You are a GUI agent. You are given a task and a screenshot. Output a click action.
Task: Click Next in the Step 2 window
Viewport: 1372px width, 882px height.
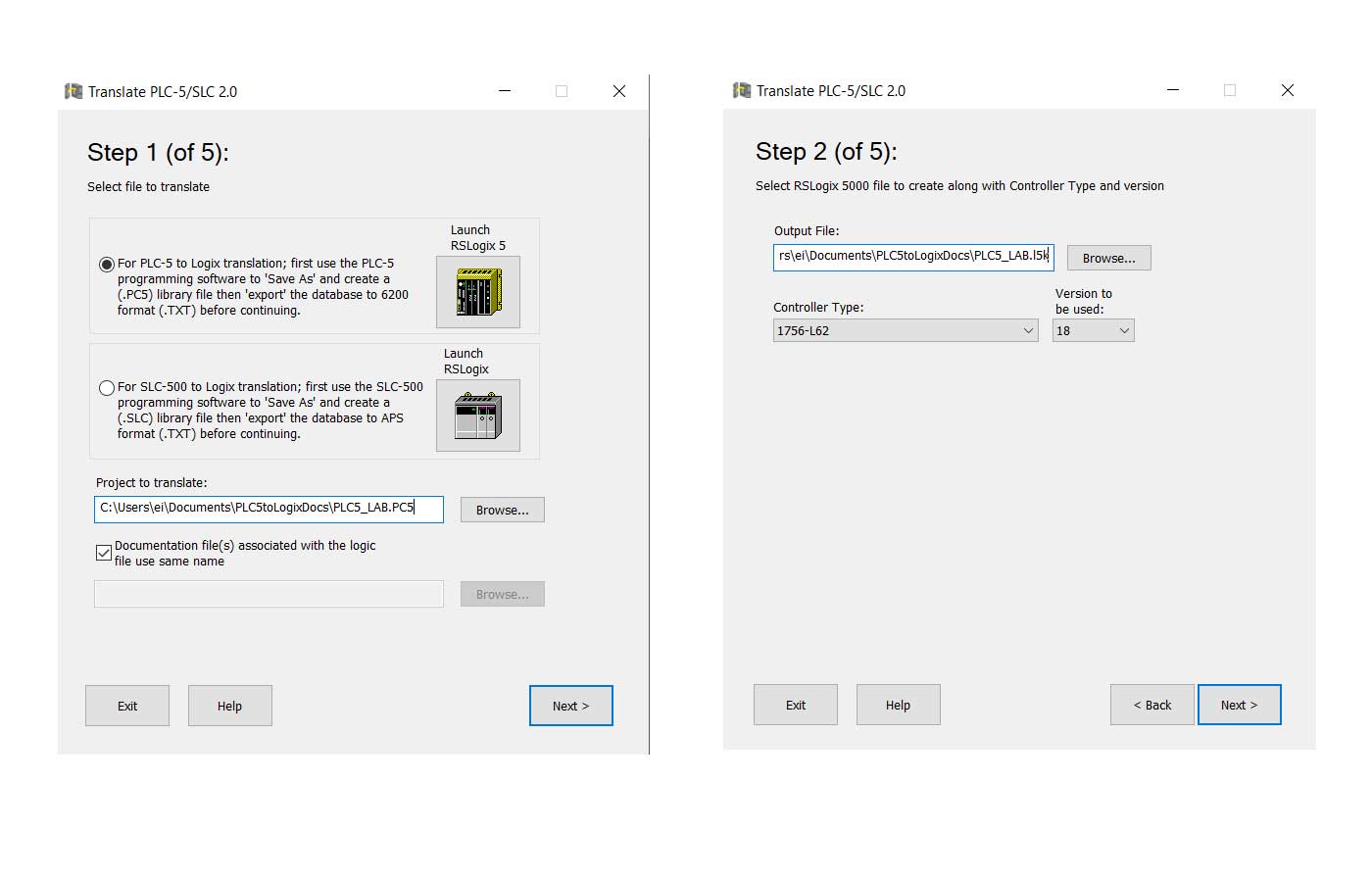[1240, 705]
